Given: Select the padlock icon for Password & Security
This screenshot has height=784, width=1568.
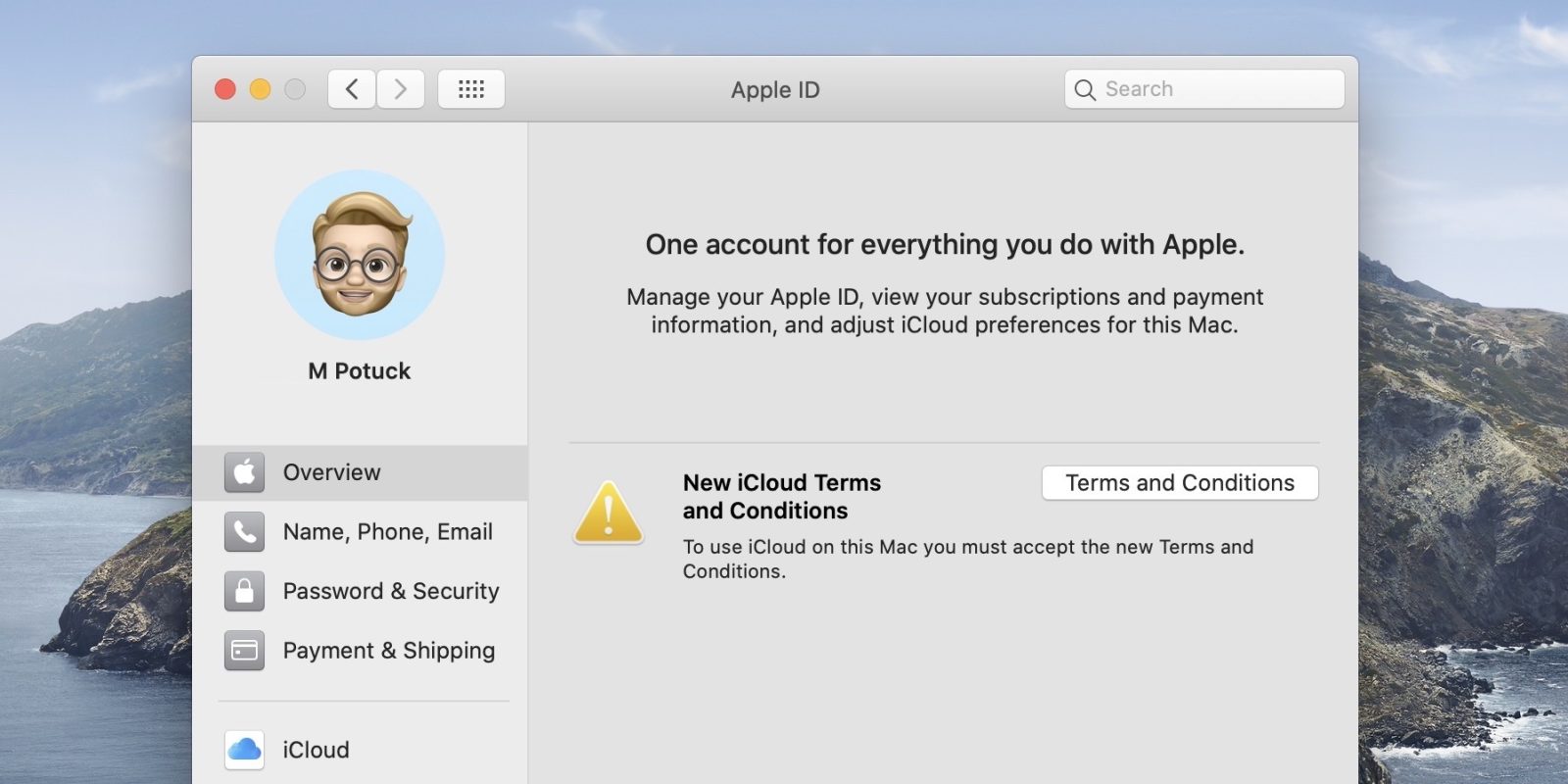Looking at the screenshot, I should [x=244, y=591].
